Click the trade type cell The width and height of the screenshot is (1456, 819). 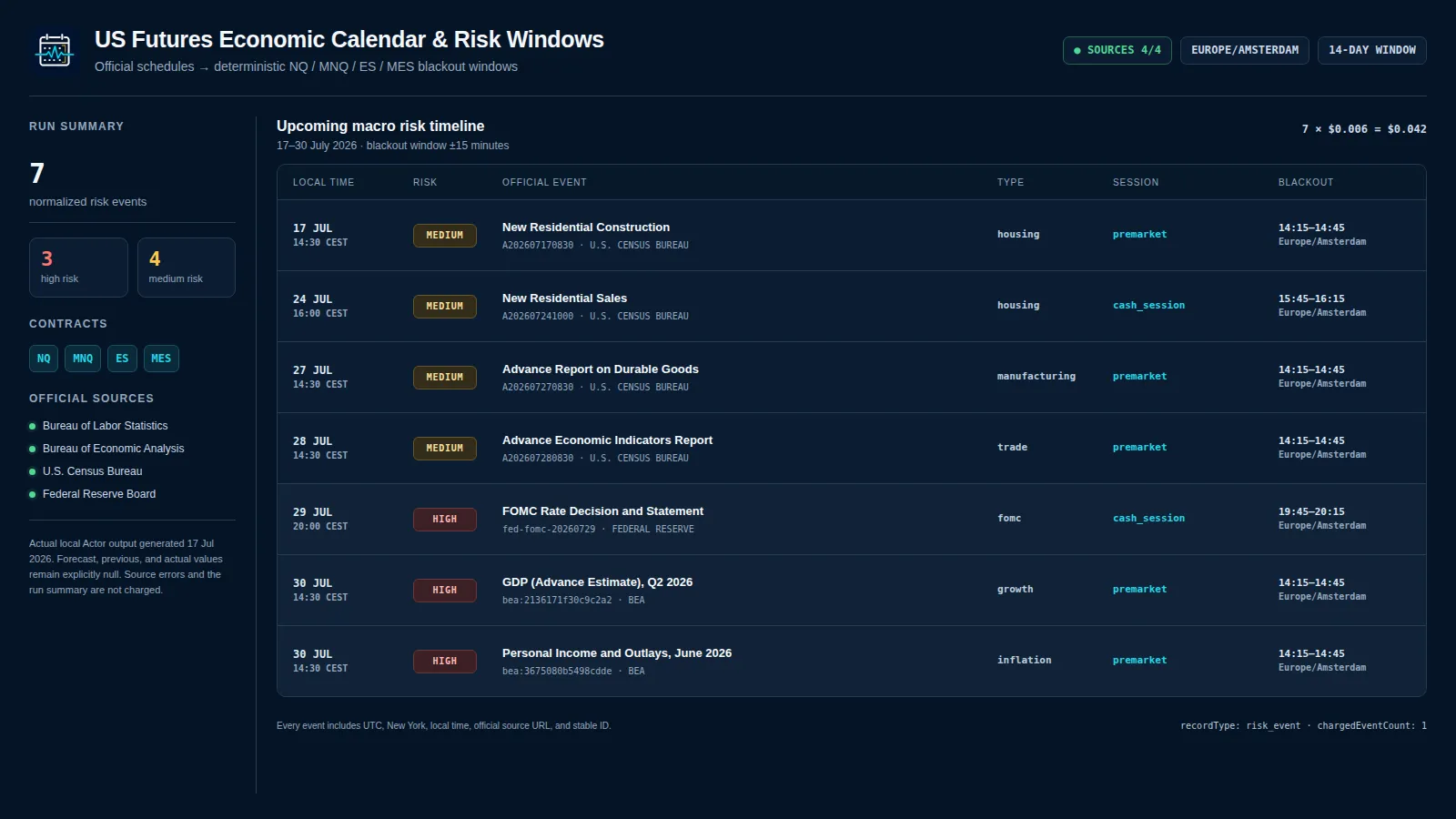click(1012, 448)
